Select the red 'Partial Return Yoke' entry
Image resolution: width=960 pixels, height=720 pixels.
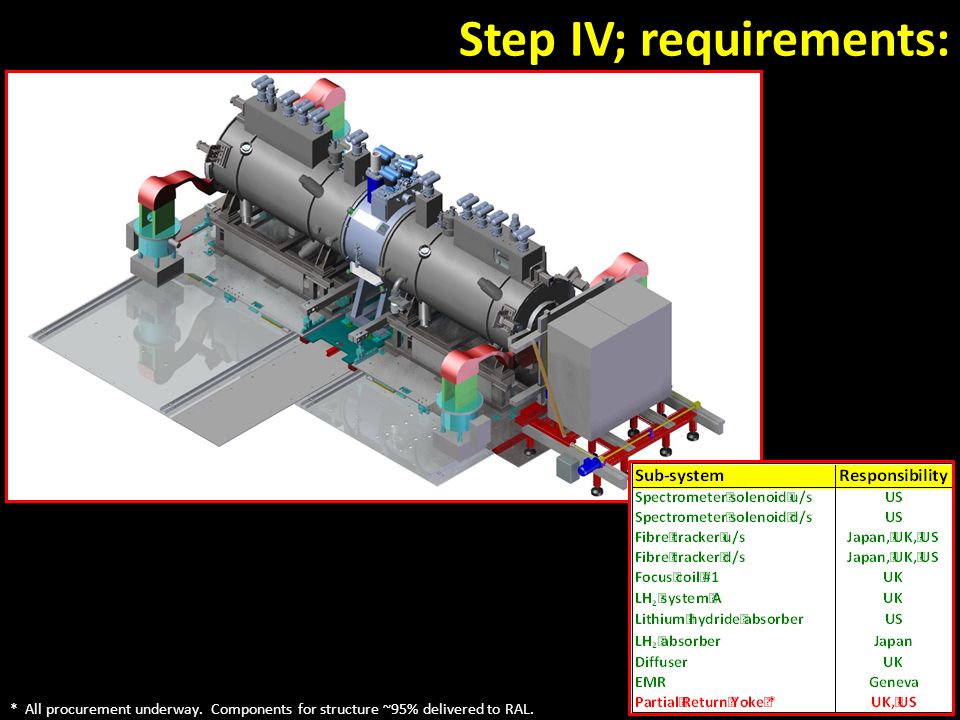pos(705,702)
